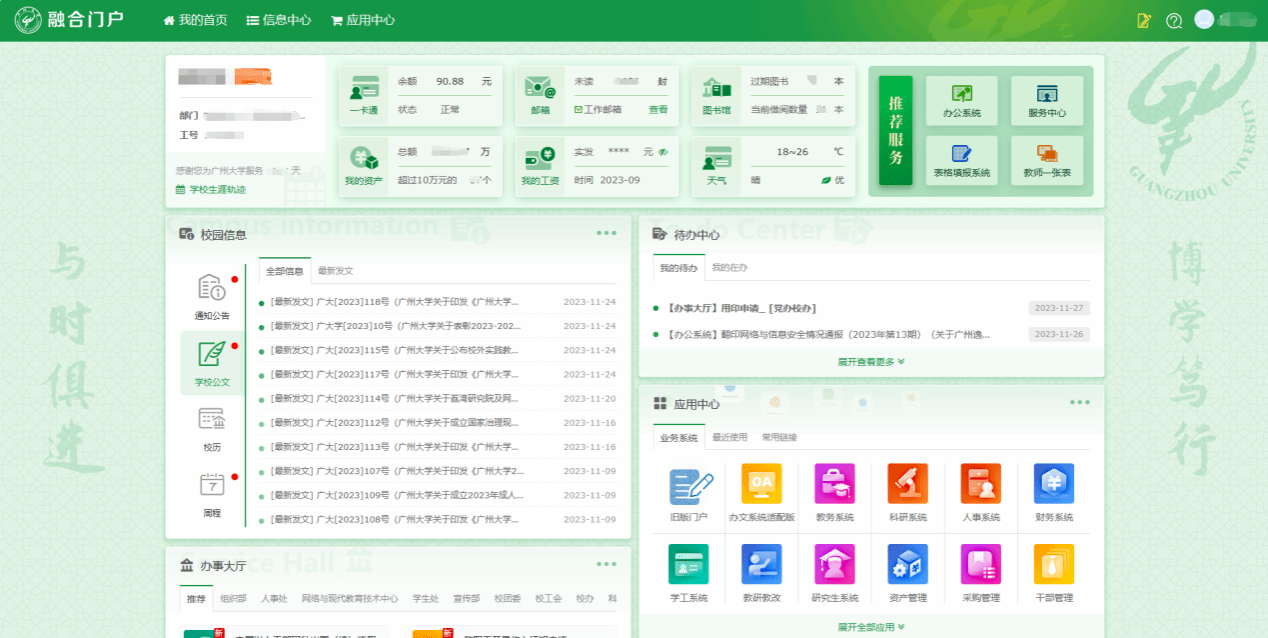The image size is (1268, 638).
Task: Switch to the 最新发文 tab
Action: tap(335, 271)
